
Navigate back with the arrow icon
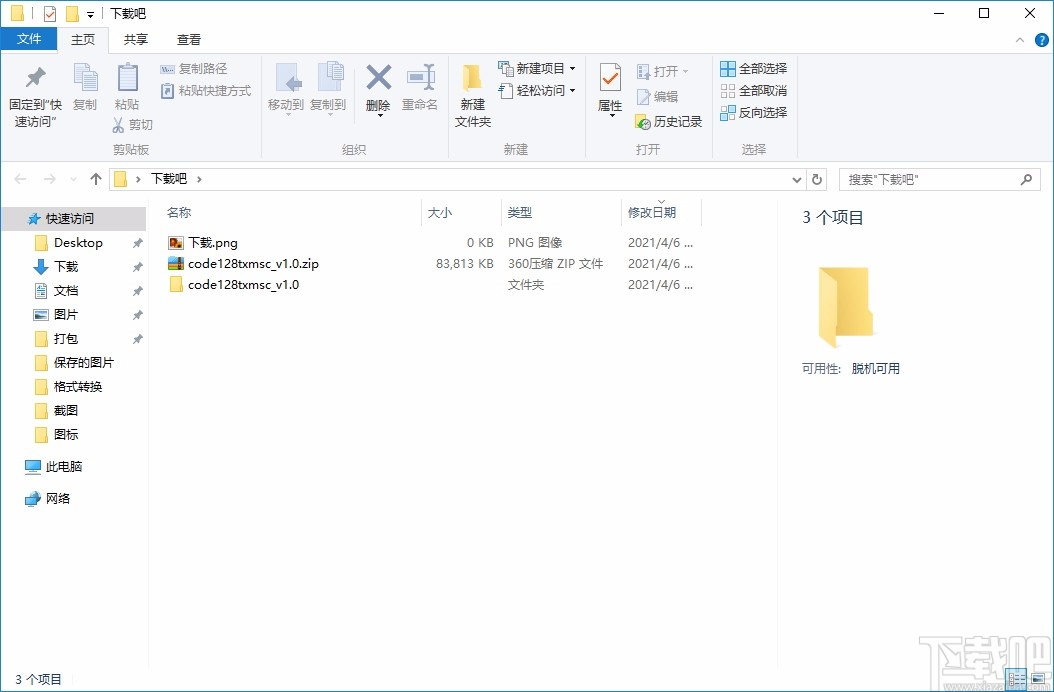click(20, 178)
